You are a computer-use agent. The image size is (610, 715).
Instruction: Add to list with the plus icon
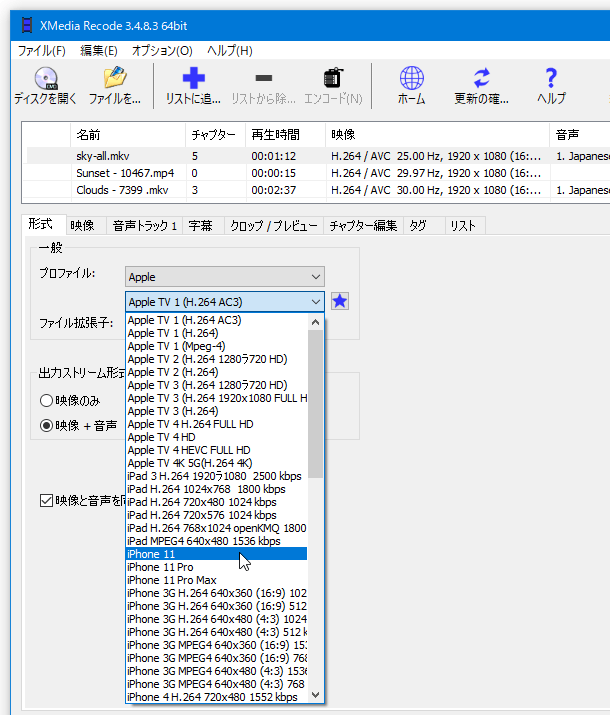click(x=193, y=86)
